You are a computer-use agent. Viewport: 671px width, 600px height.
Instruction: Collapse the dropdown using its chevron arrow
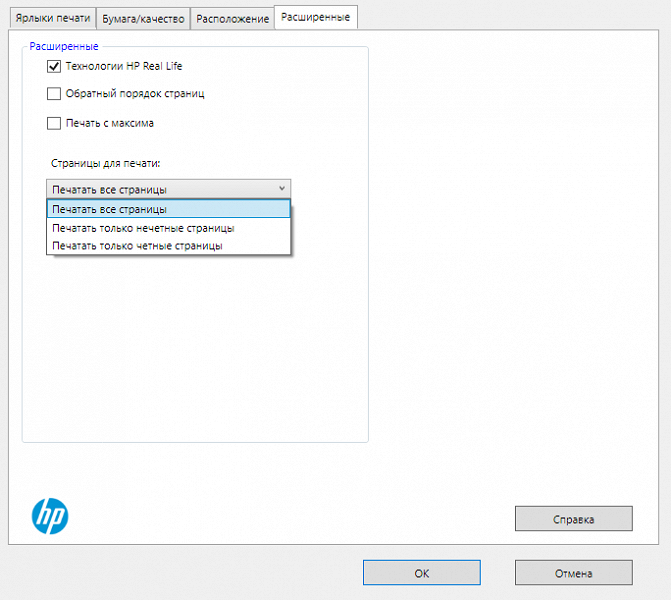(x=282, y=188)
